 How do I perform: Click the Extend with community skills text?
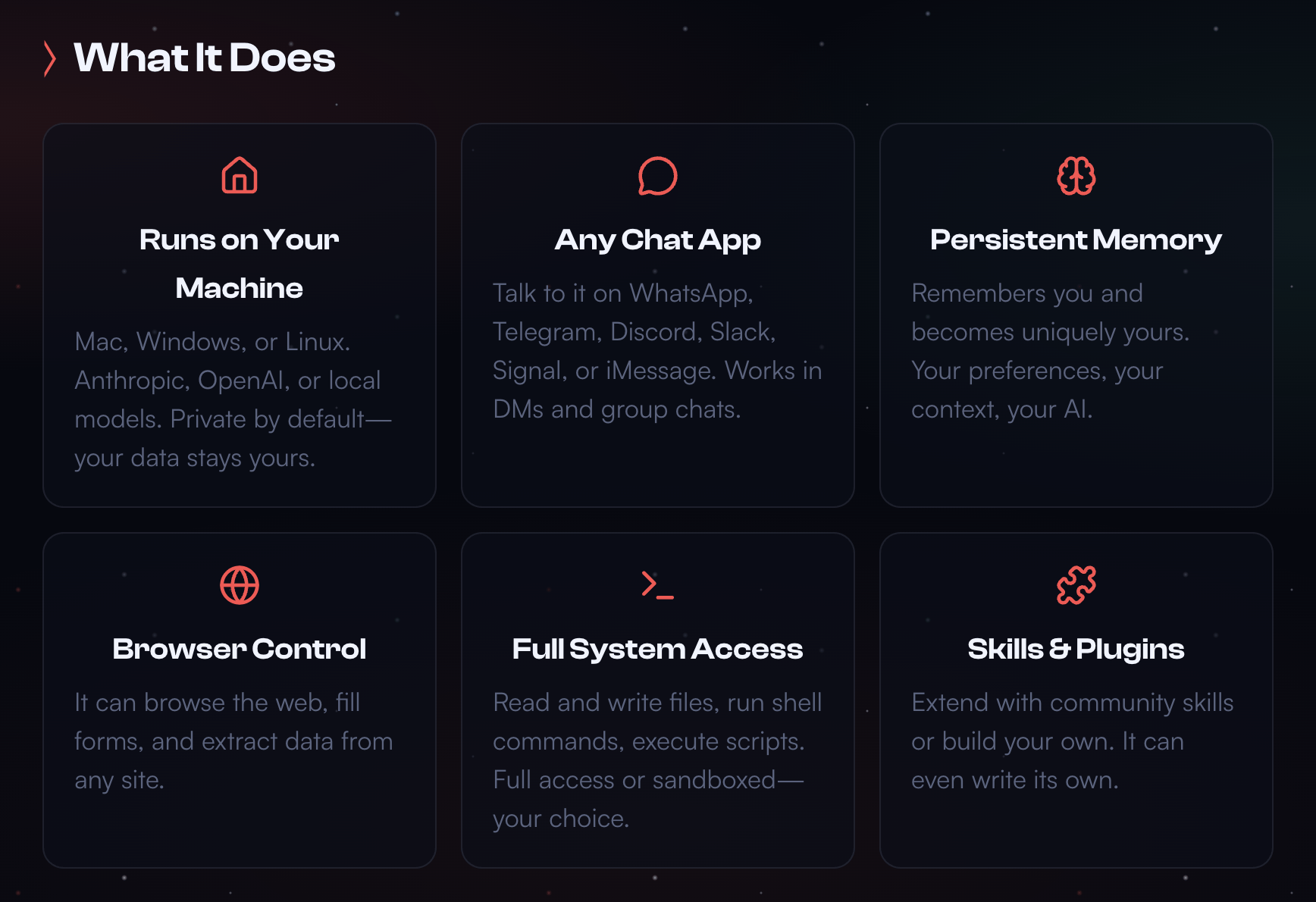tap(1072, 741)
